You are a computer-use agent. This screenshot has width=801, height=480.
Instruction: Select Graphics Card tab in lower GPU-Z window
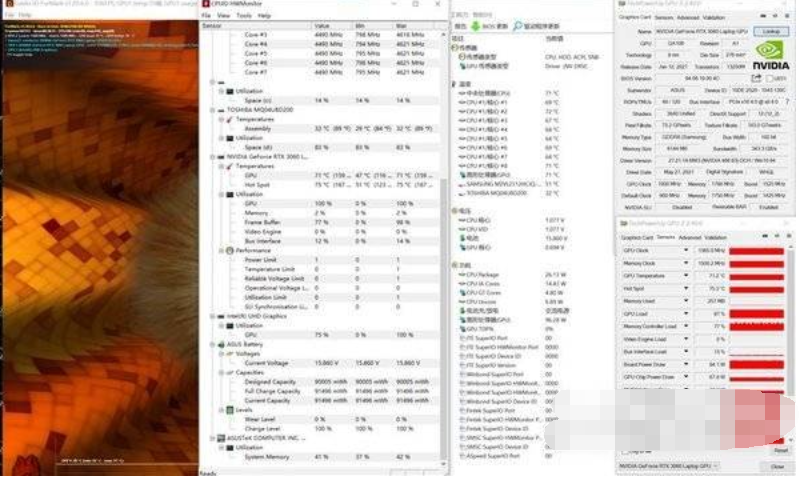pos(637,237)
